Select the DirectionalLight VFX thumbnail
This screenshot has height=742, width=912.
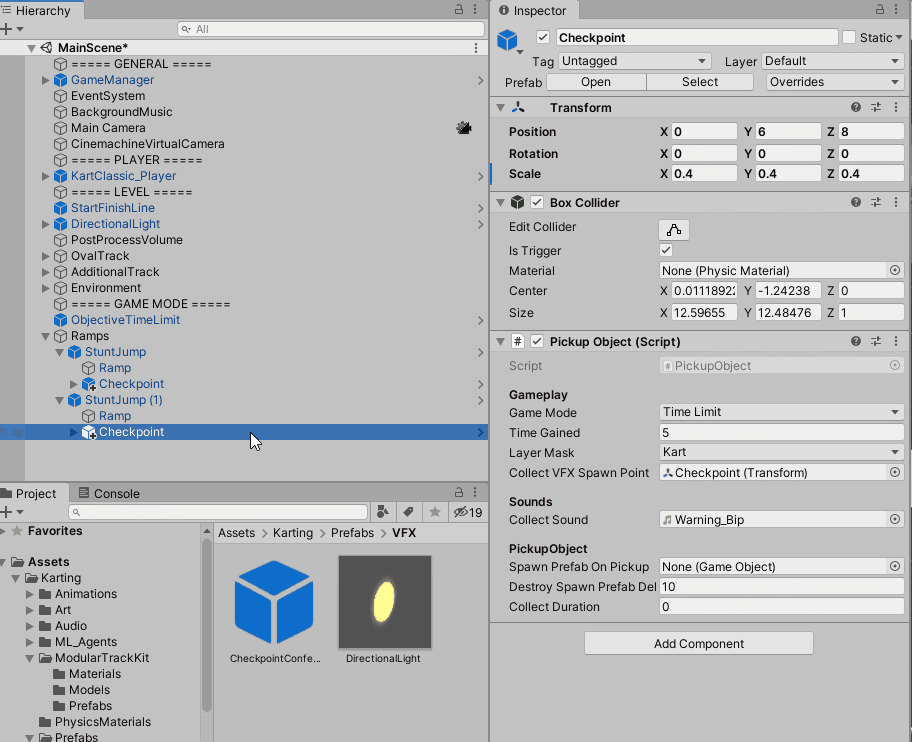tap(384, 602)
